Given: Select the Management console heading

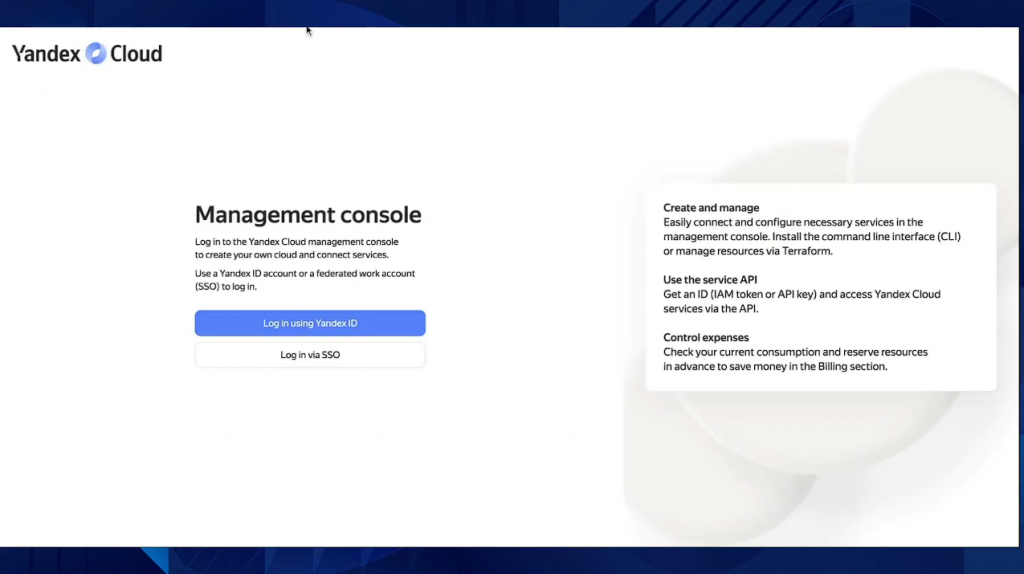Looking at the screenshot, I should (x=308, y=215).
